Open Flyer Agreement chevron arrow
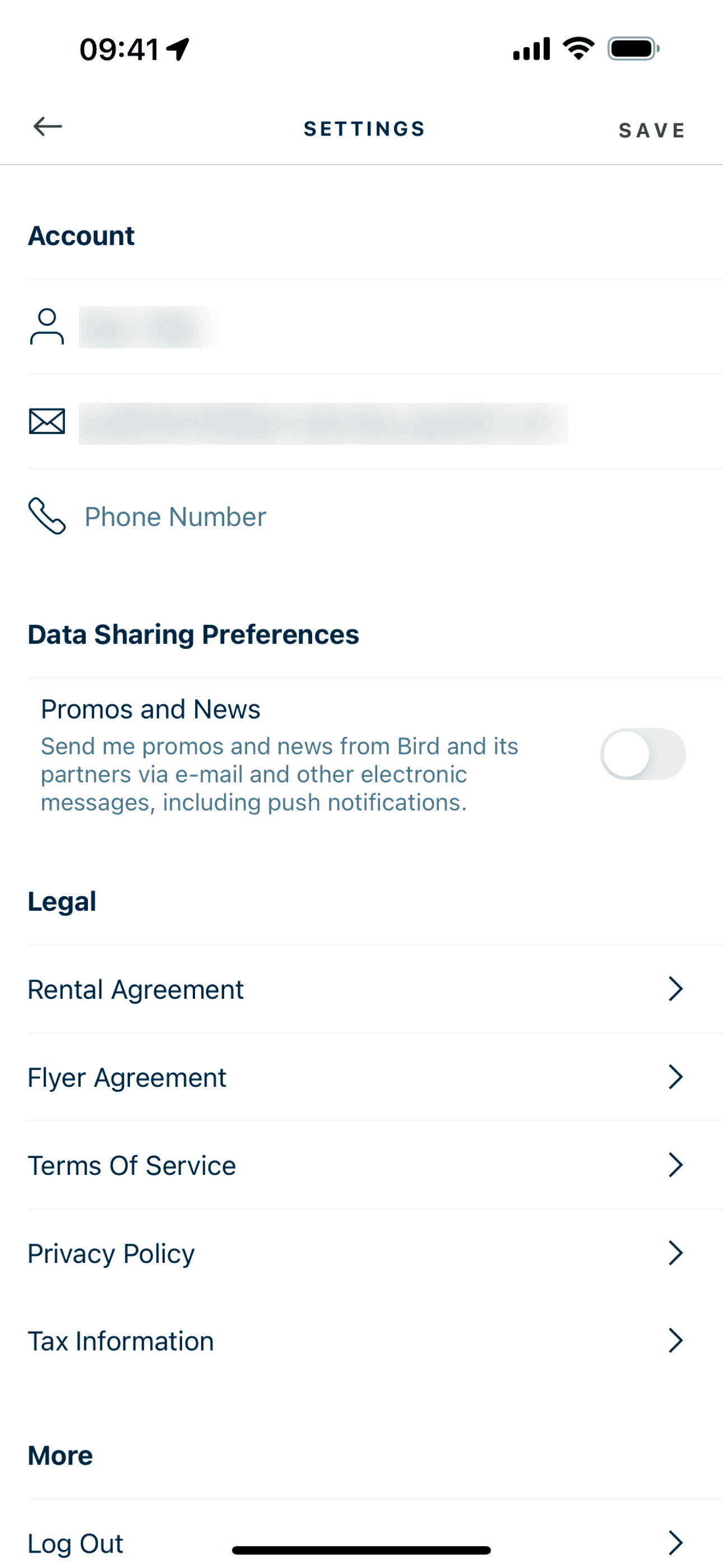The image size is (723, 1568). (675, 1077)
